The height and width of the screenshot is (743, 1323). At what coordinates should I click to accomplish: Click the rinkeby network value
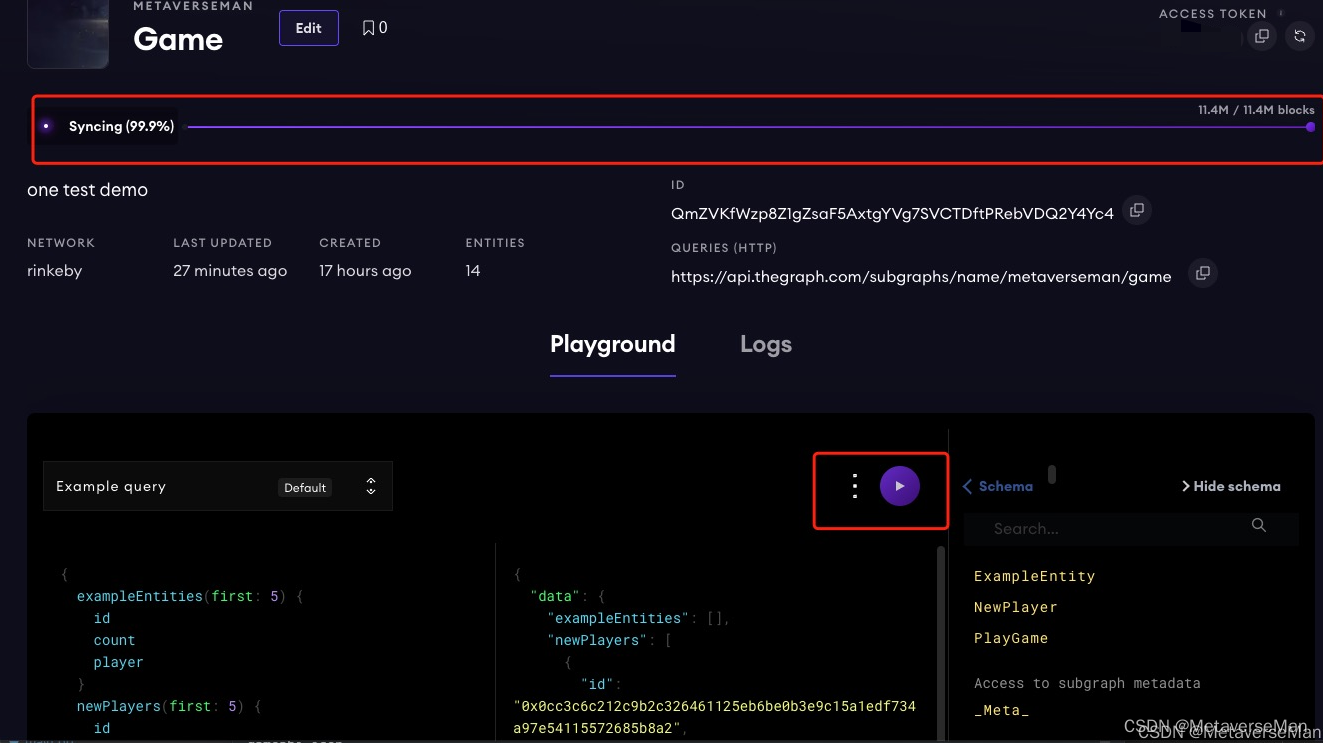(55, 271)
